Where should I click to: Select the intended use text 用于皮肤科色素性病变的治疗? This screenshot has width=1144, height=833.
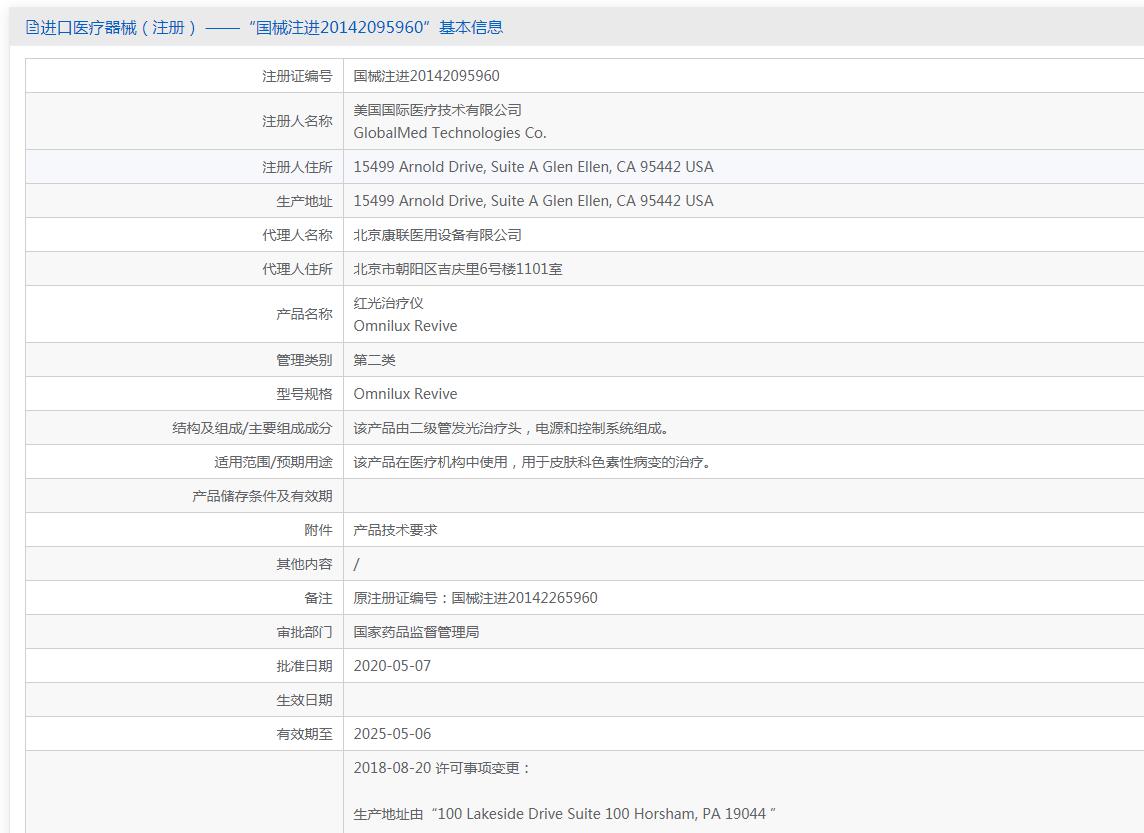[x=613, y=462]
